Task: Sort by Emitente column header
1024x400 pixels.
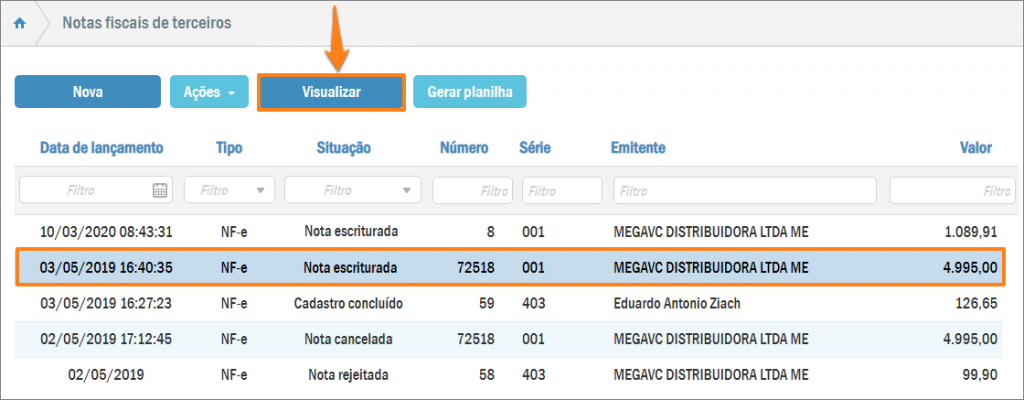Action: (638, 148)
